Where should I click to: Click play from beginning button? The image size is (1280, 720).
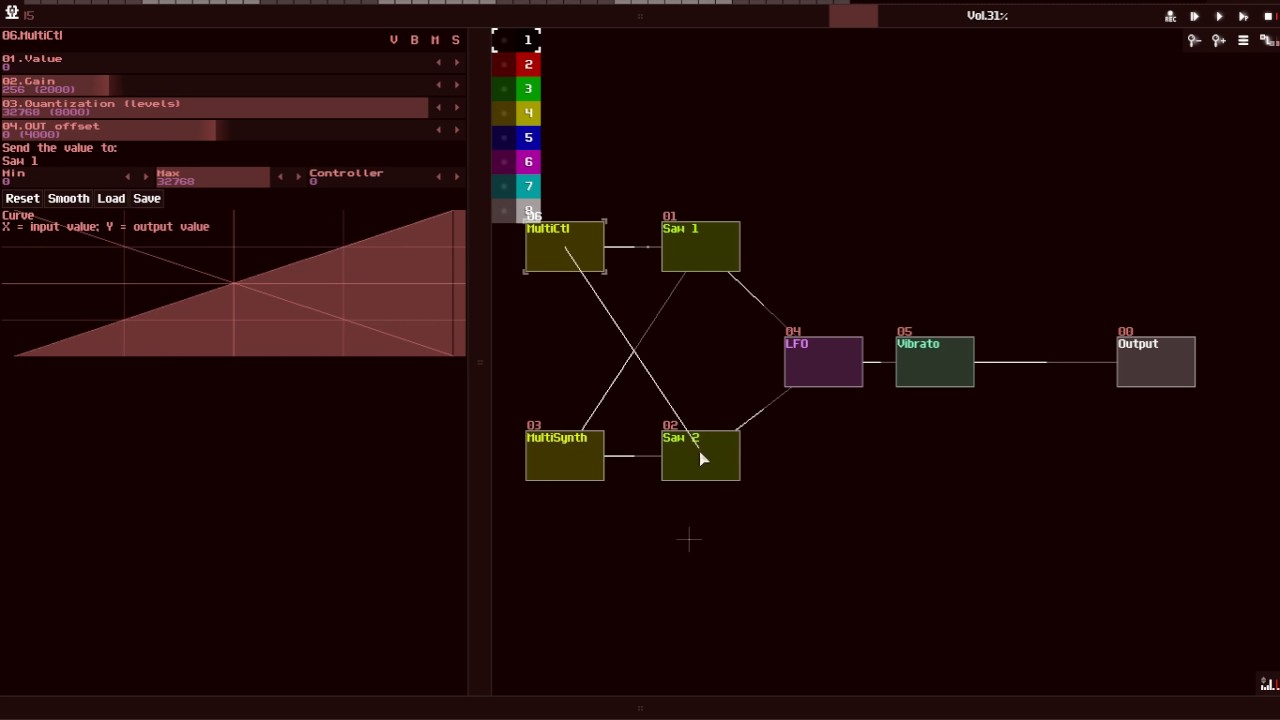point(1194,16)
